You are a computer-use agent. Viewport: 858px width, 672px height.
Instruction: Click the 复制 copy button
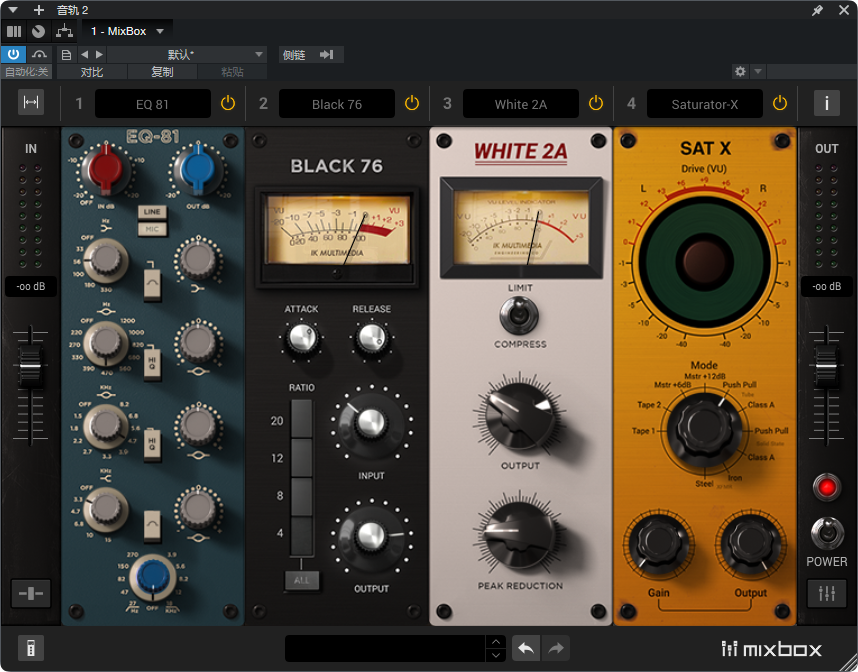click(162, 72)
